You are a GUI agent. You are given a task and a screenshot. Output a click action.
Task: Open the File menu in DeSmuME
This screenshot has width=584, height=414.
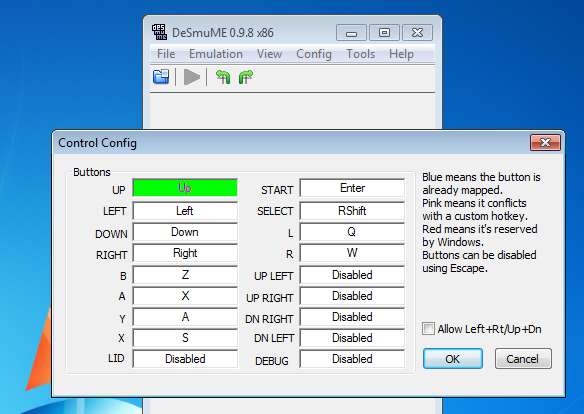[x=166, y=54]
